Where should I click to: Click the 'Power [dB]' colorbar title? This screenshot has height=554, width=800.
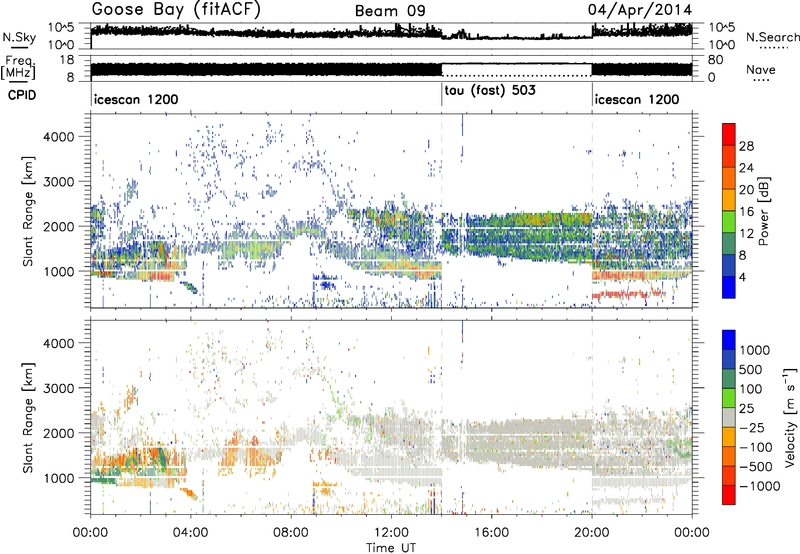click(763, 211)
